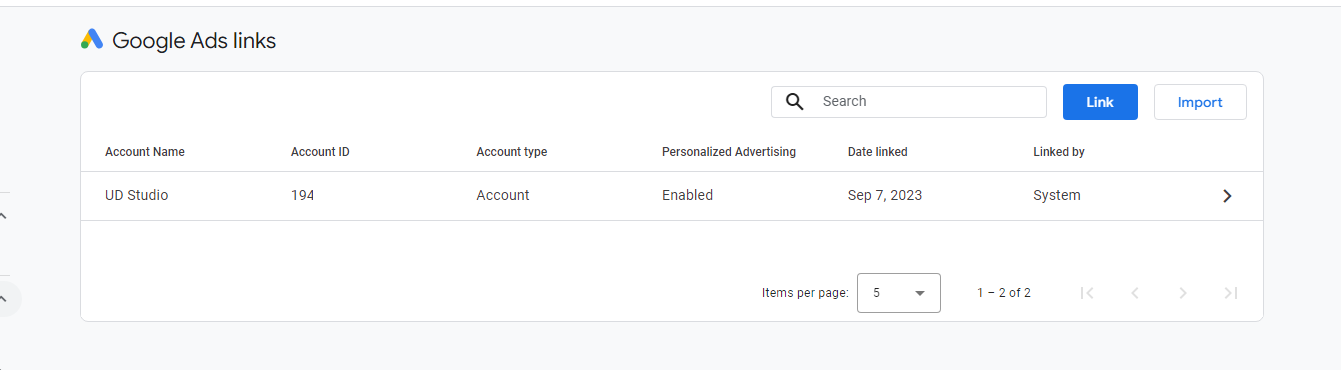Open UD Studio row details chevron
The width and height of the screenshot is (1341, 370).
(x=1227, y=196)
